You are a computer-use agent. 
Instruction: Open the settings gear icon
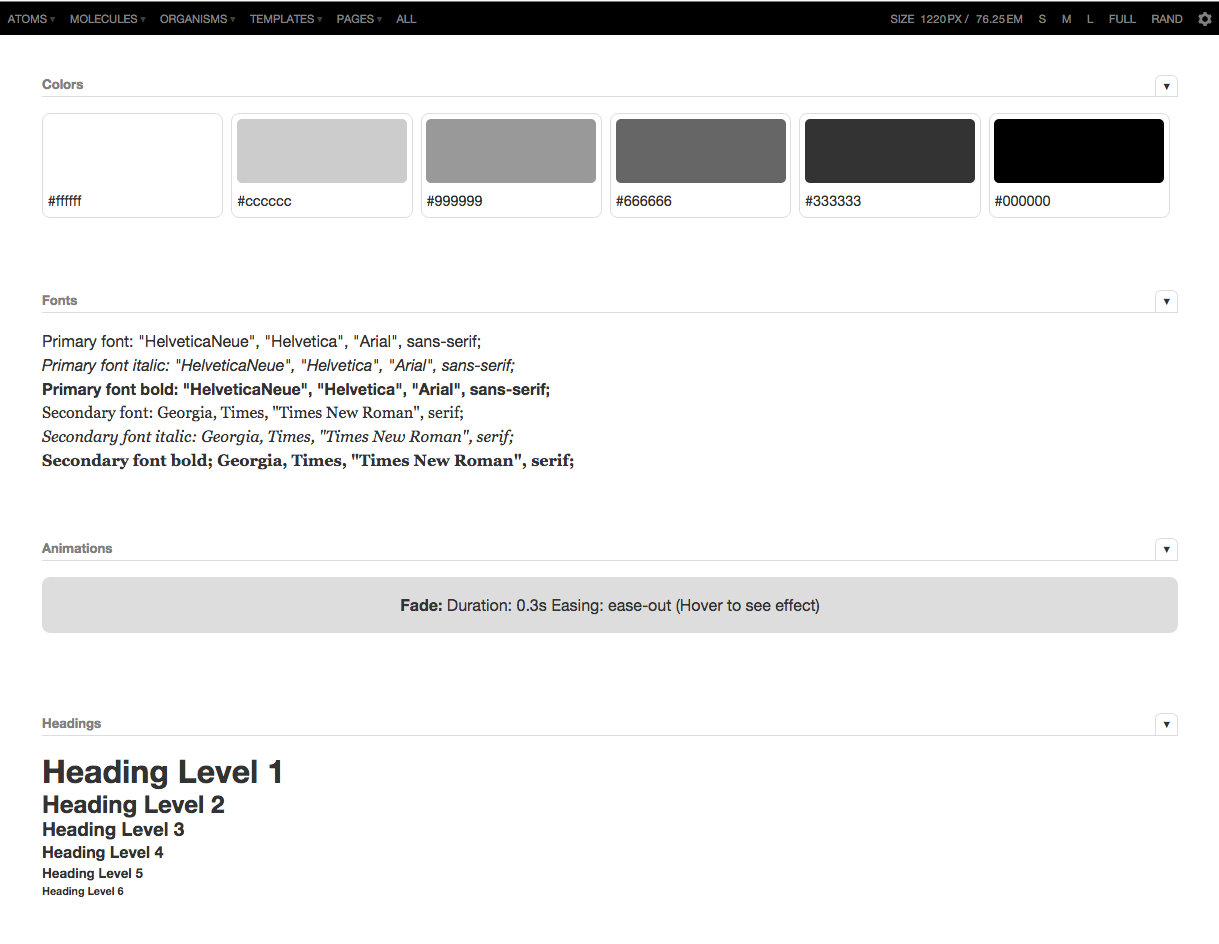(x=1204, y=19)
